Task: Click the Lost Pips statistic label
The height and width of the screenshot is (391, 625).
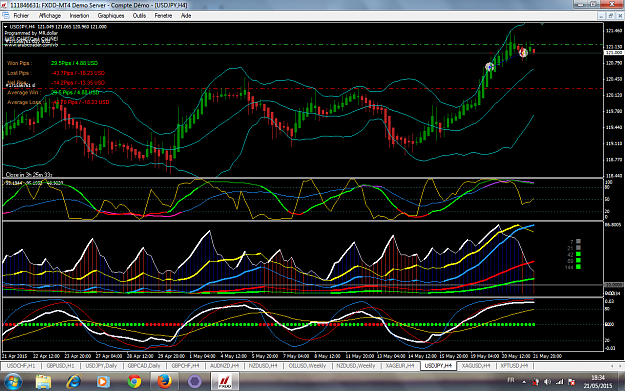Action: [x=19, y=73]
